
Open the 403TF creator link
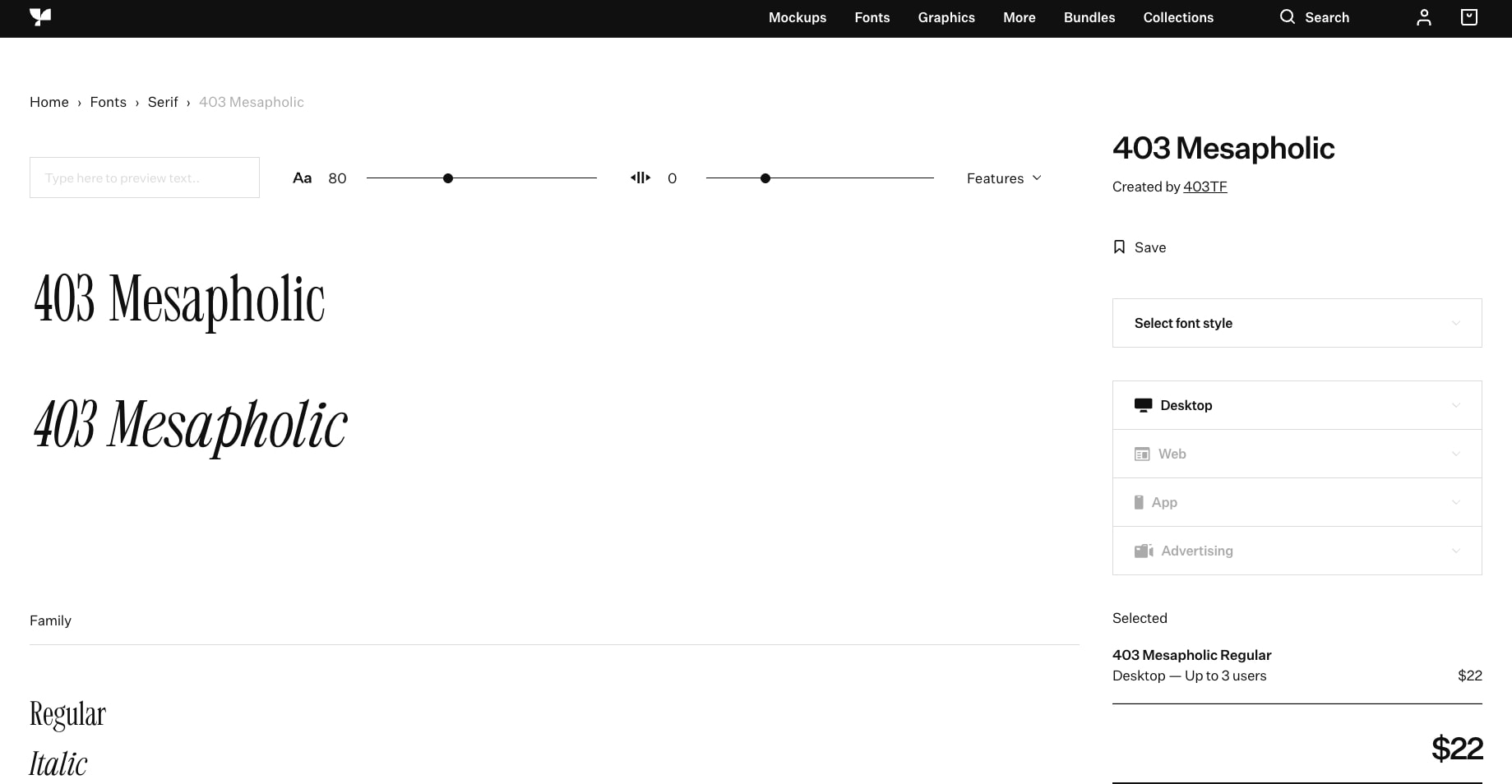[x=1205, y=187]
